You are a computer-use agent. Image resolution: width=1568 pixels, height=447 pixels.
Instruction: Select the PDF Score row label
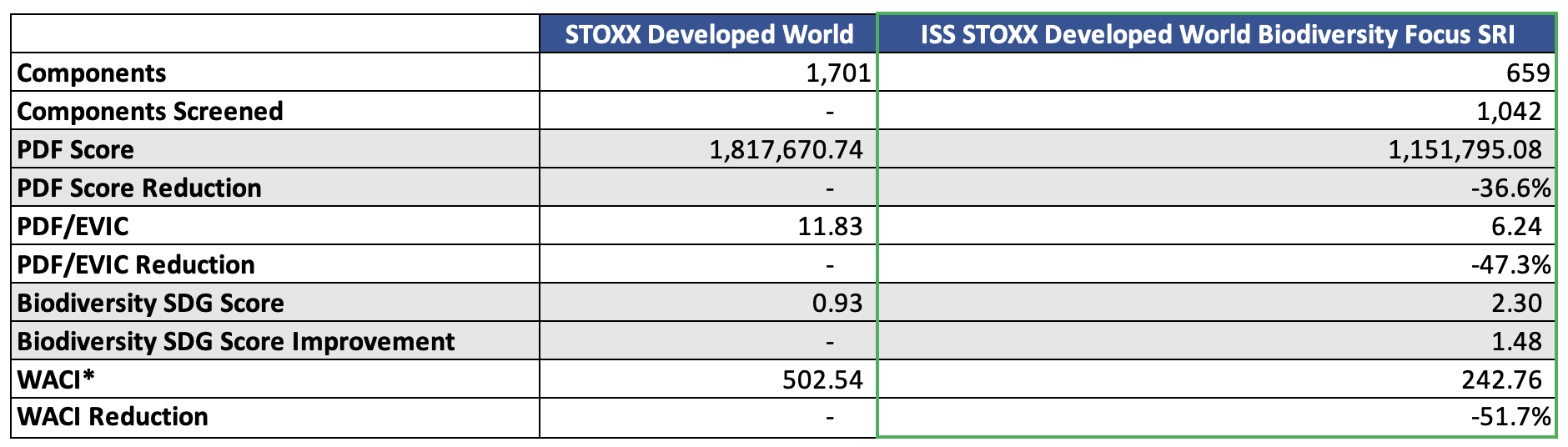(x=76, y=150)
